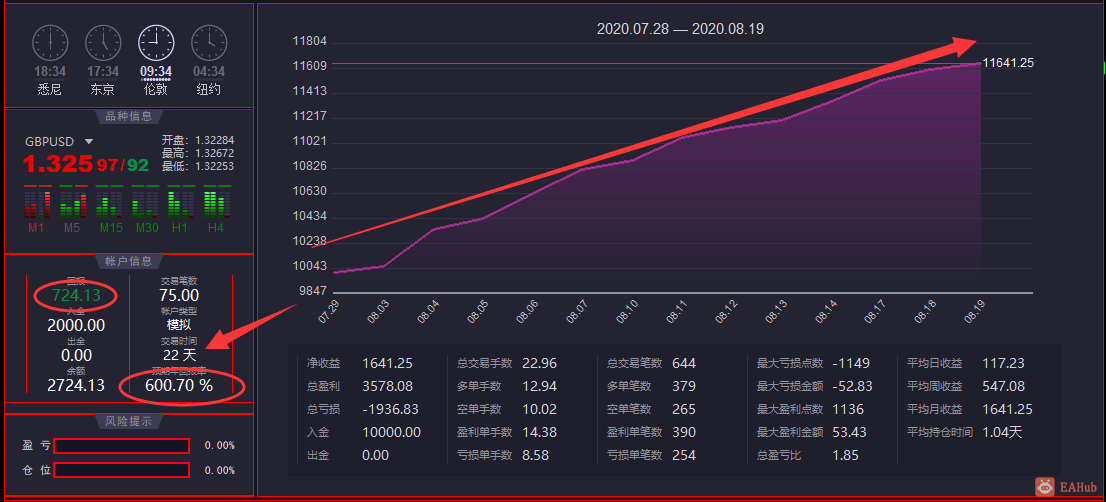Screen dimensions: 1106x502
Task: Select the M5 timeframe label
Action: point(72,228)
